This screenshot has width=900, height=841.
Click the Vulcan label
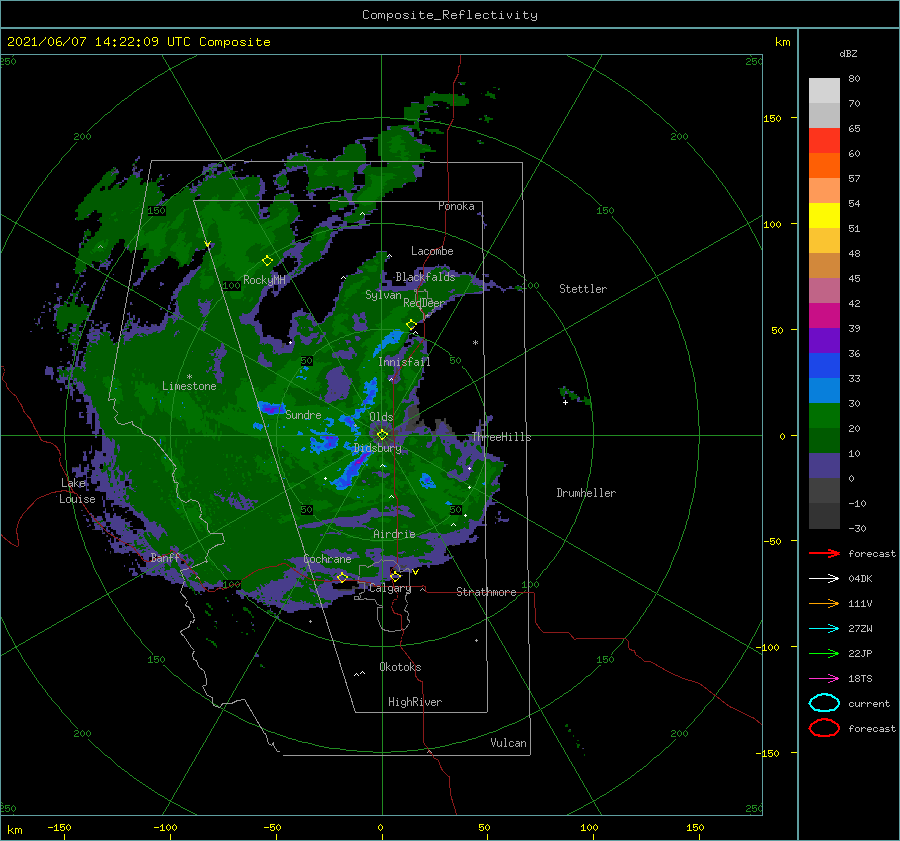[x=508, y=743]
